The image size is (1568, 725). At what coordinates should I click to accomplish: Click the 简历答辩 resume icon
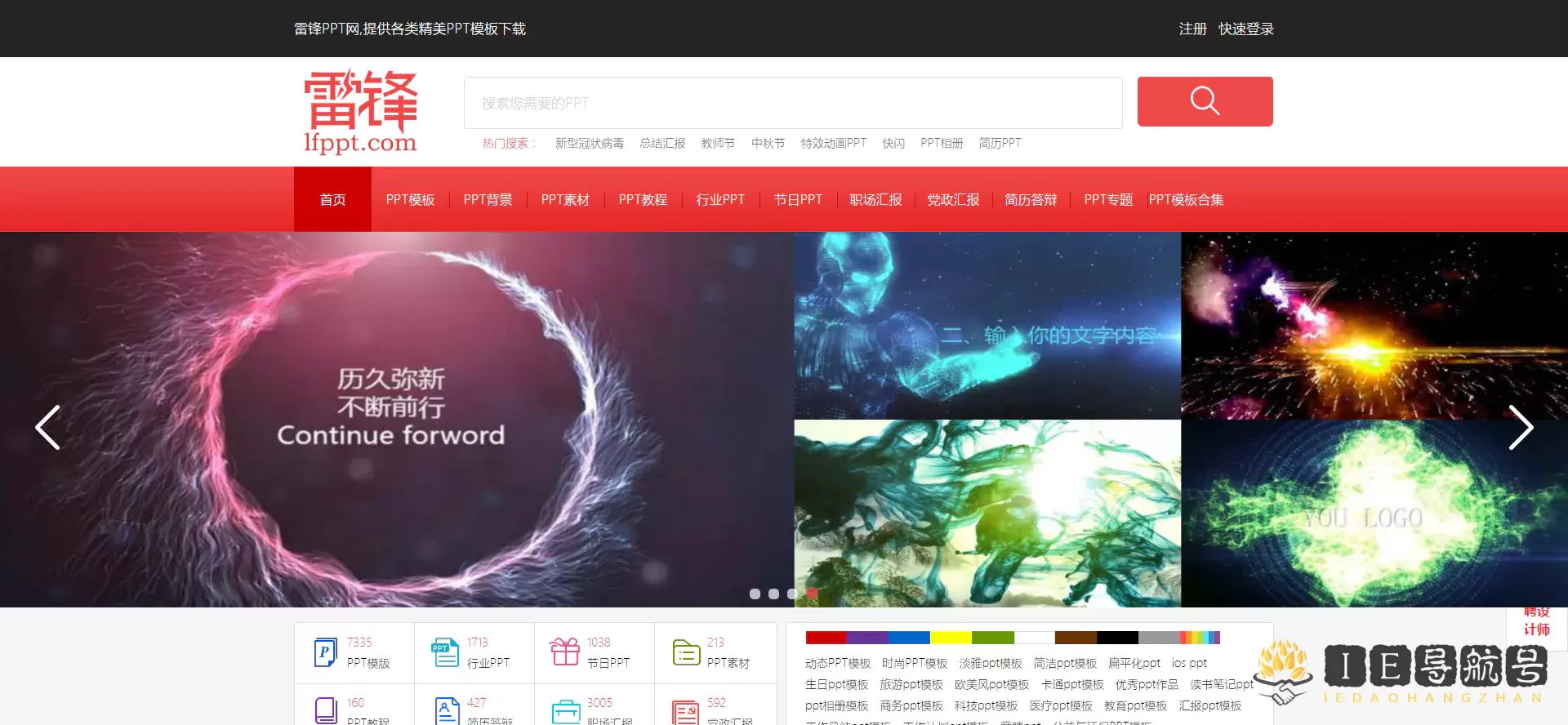coord(447,711)
